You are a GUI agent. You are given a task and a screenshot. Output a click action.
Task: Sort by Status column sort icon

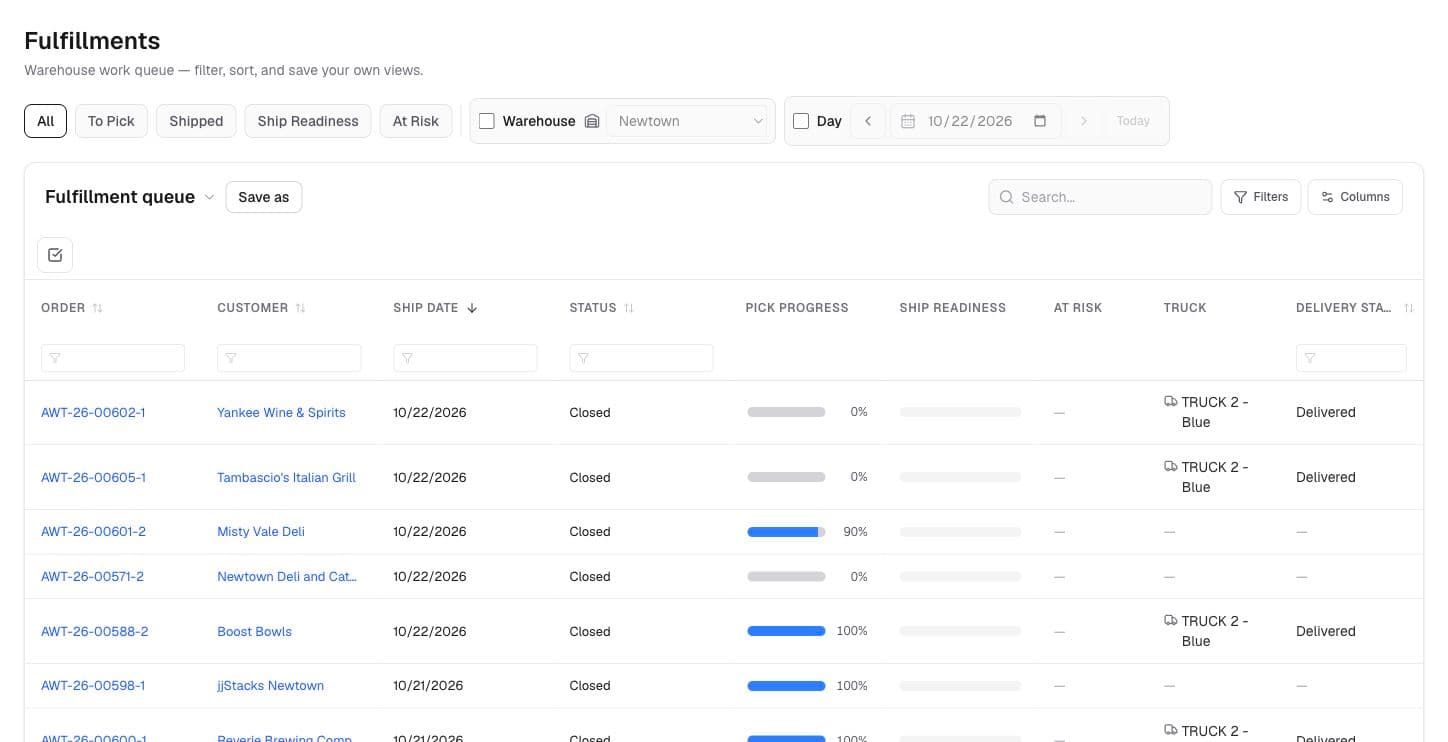pos(629,308)
